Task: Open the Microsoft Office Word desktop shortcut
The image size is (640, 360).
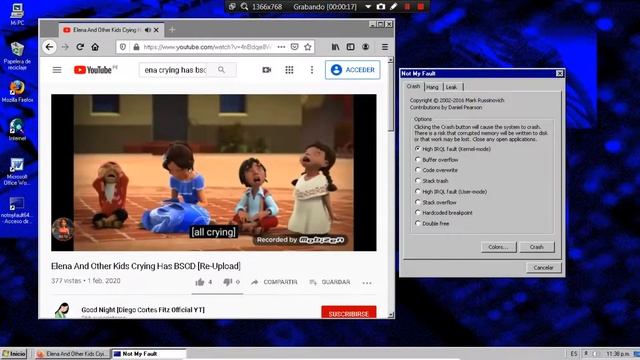Action: coord(17,171)
